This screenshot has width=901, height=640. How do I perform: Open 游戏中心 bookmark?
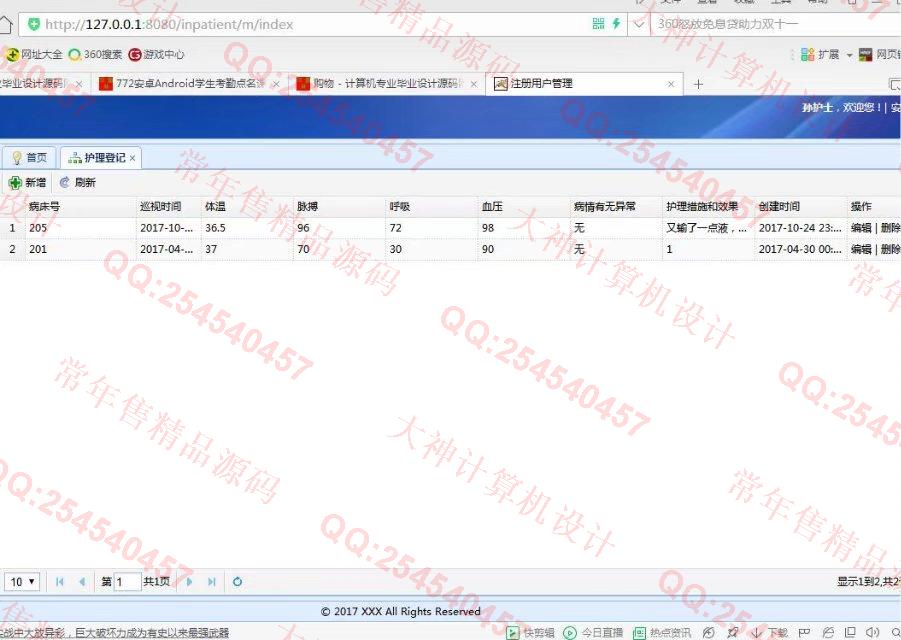pyautogui.click(x=157, y=55)
